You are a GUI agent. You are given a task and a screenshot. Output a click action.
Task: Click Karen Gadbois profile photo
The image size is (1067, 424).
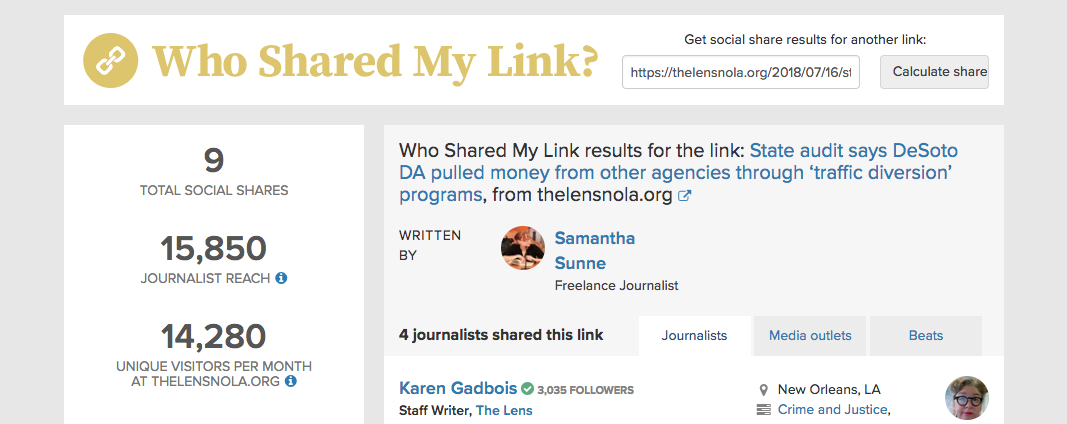(966, 398)
